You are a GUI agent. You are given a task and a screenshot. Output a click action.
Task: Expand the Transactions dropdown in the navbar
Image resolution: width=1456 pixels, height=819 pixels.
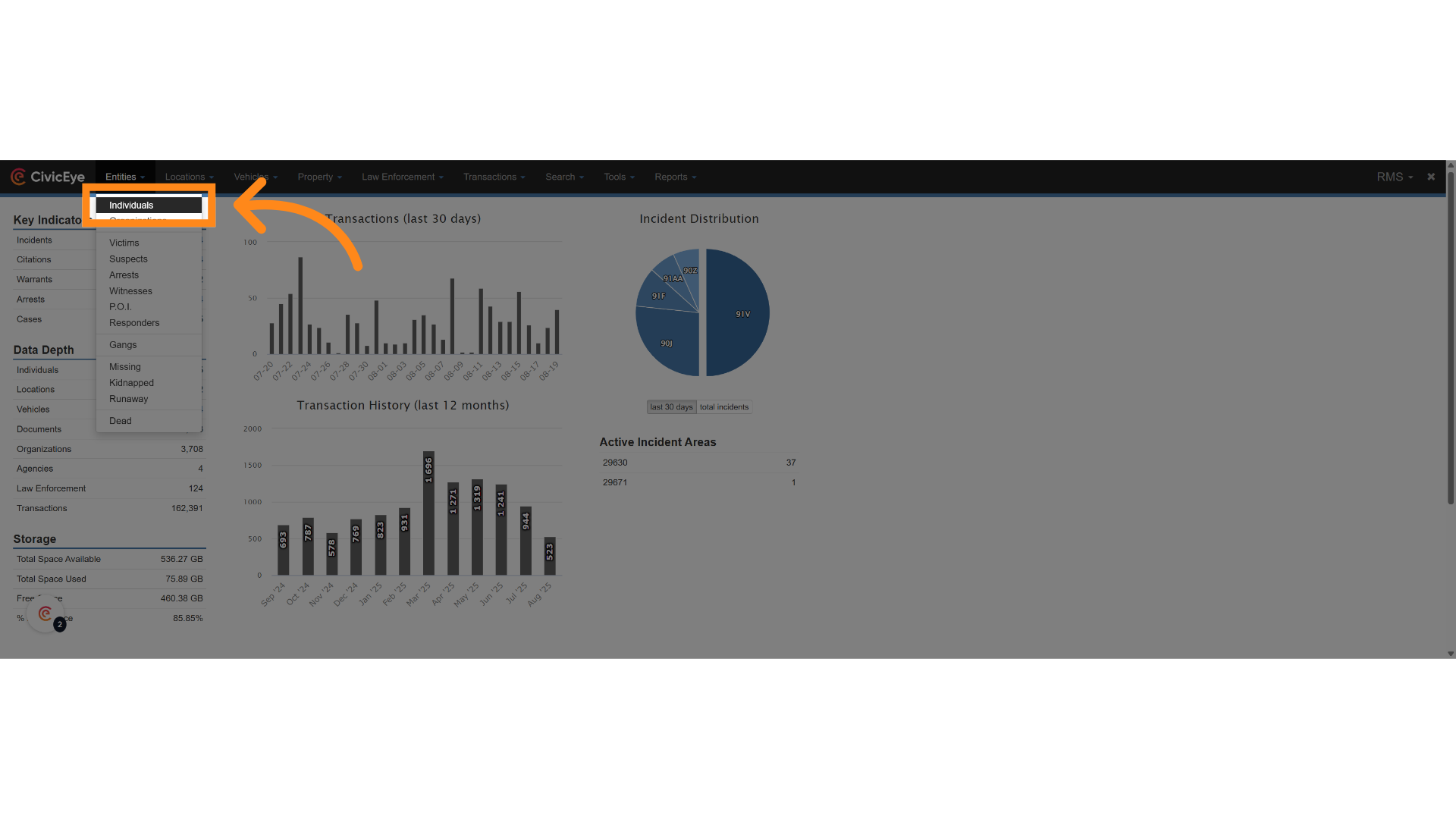point(494,177)
